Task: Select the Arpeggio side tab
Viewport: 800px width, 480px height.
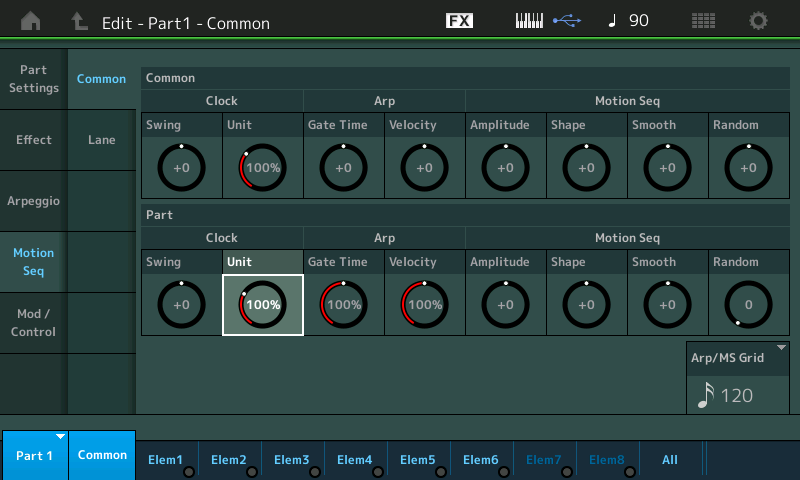Action: (33, 201)
